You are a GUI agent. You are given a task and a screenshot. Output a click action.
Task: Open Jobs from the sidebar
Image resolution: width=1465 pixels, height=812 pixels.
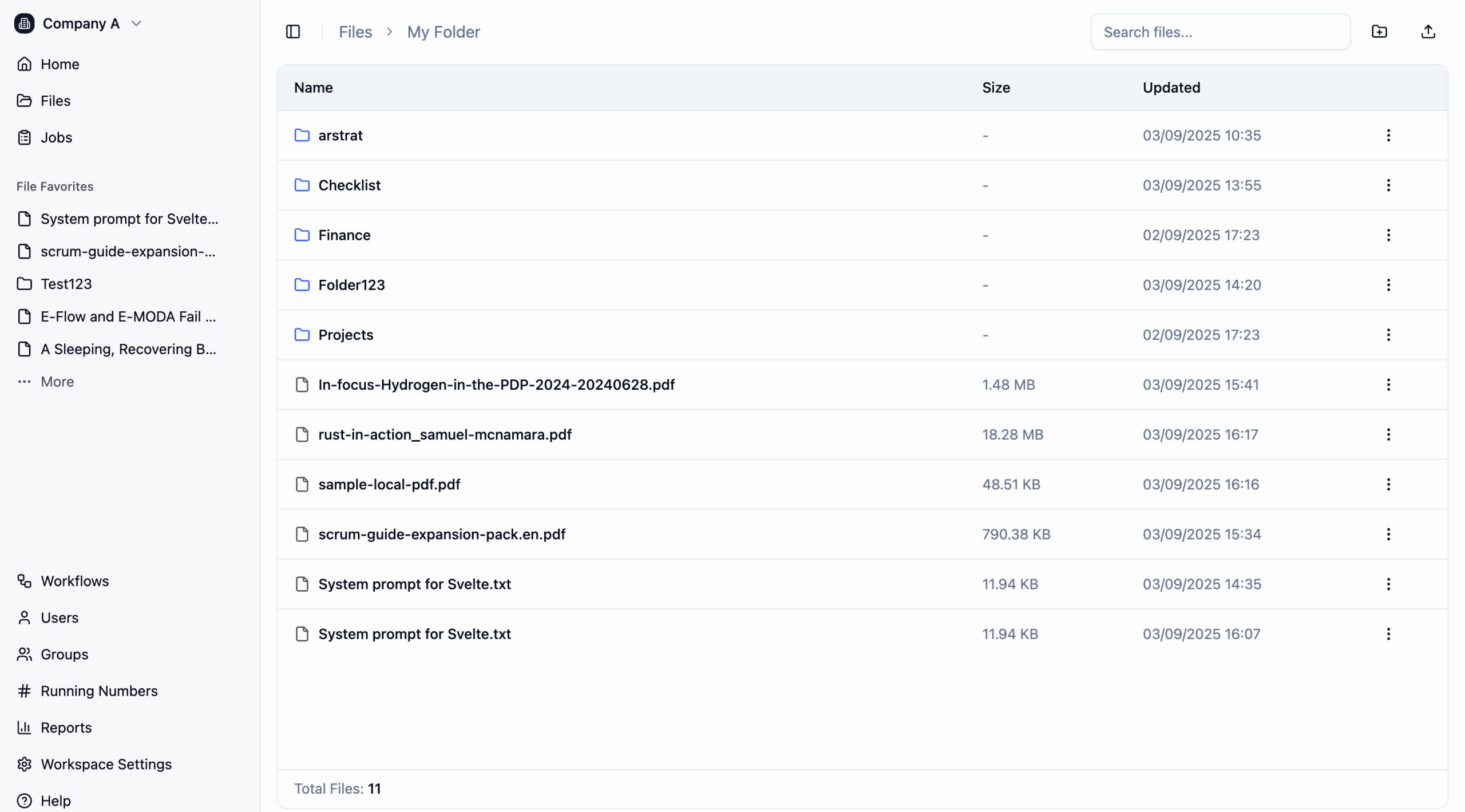tap(56, 137)
